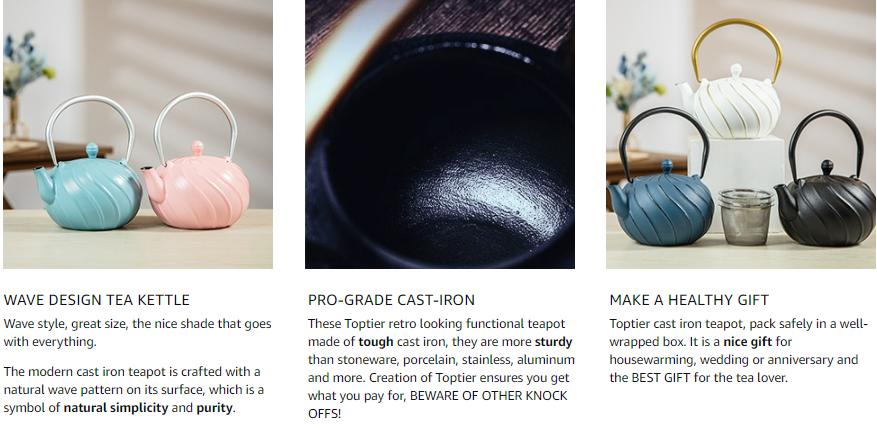Screen dimensions: 877x434
Task: Click the 'BEWARE OF OTHER KNOCK OFFS!' text
Action: [437, 405]
